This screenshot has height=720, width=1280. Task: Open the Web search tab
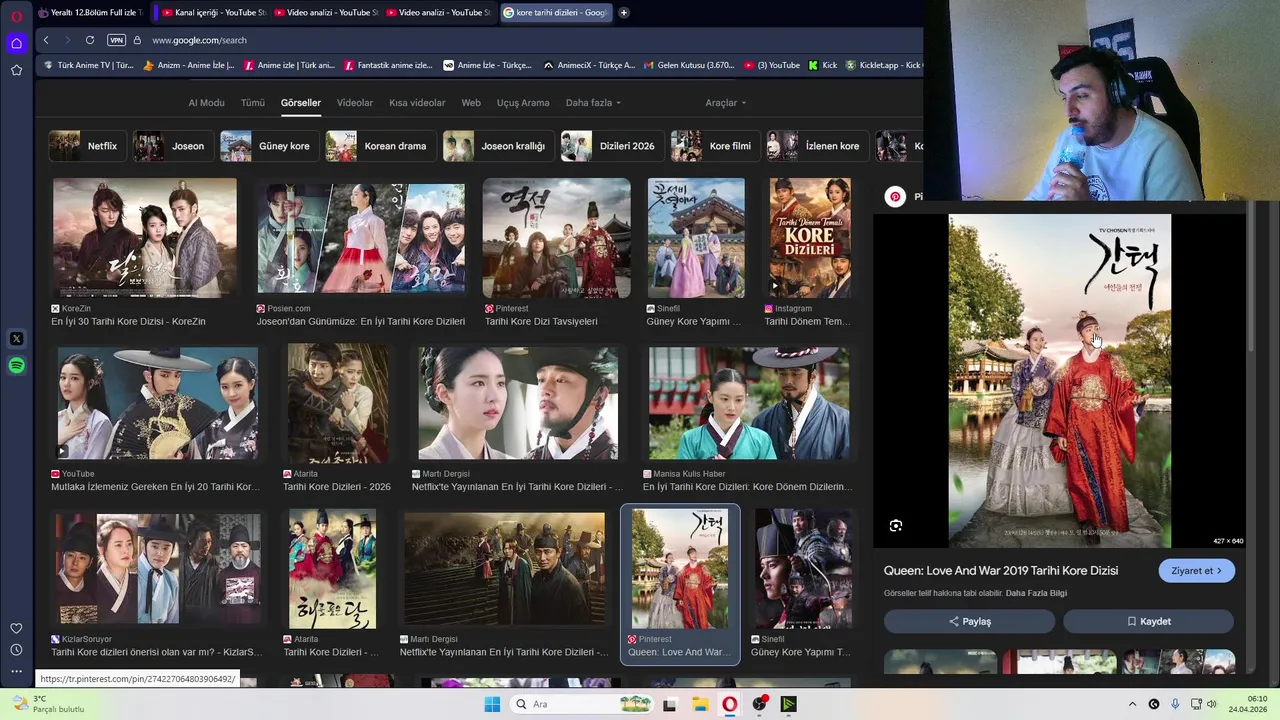pyautogui.click(x=471, y=103)
